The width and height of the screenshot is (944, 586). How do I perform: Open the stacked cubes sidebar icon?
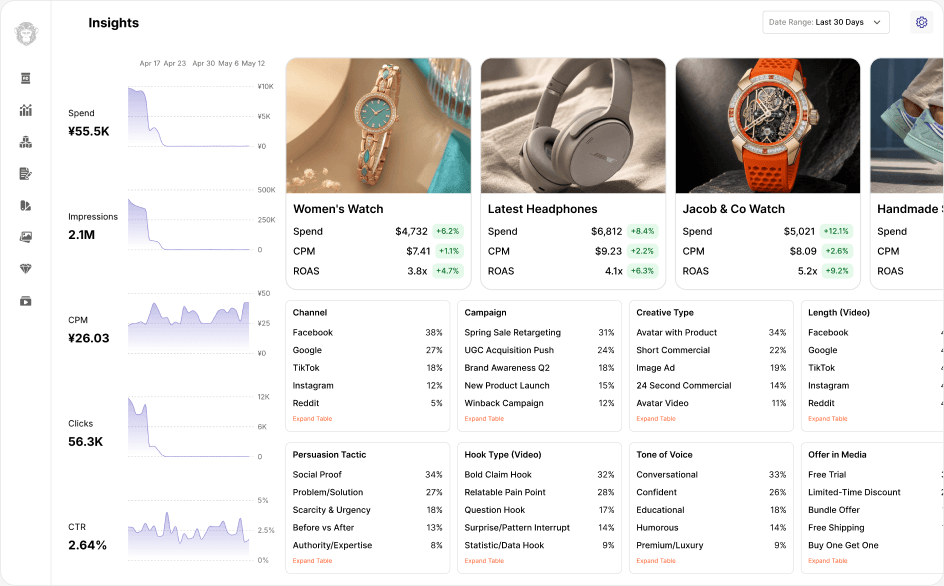(x=25, y=142)
